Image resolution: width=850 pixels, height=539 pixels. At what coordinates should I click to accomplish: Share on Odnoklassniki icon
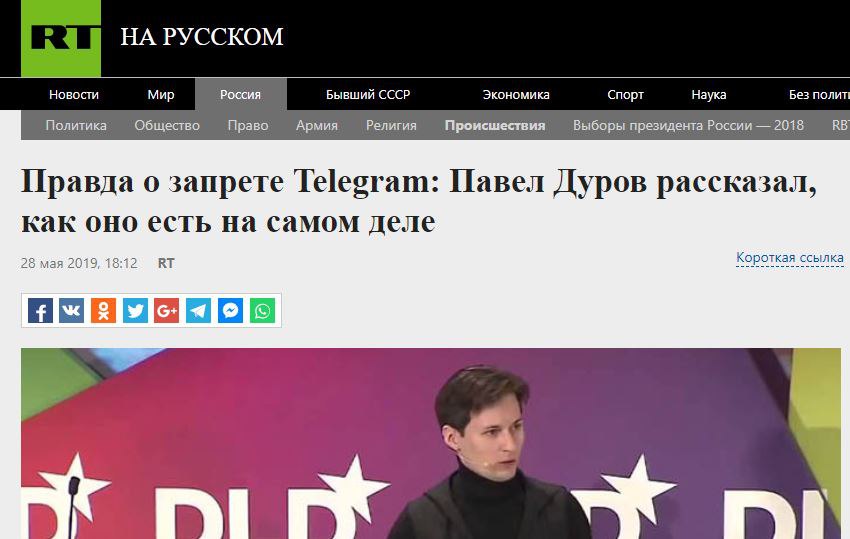point(104,311)
